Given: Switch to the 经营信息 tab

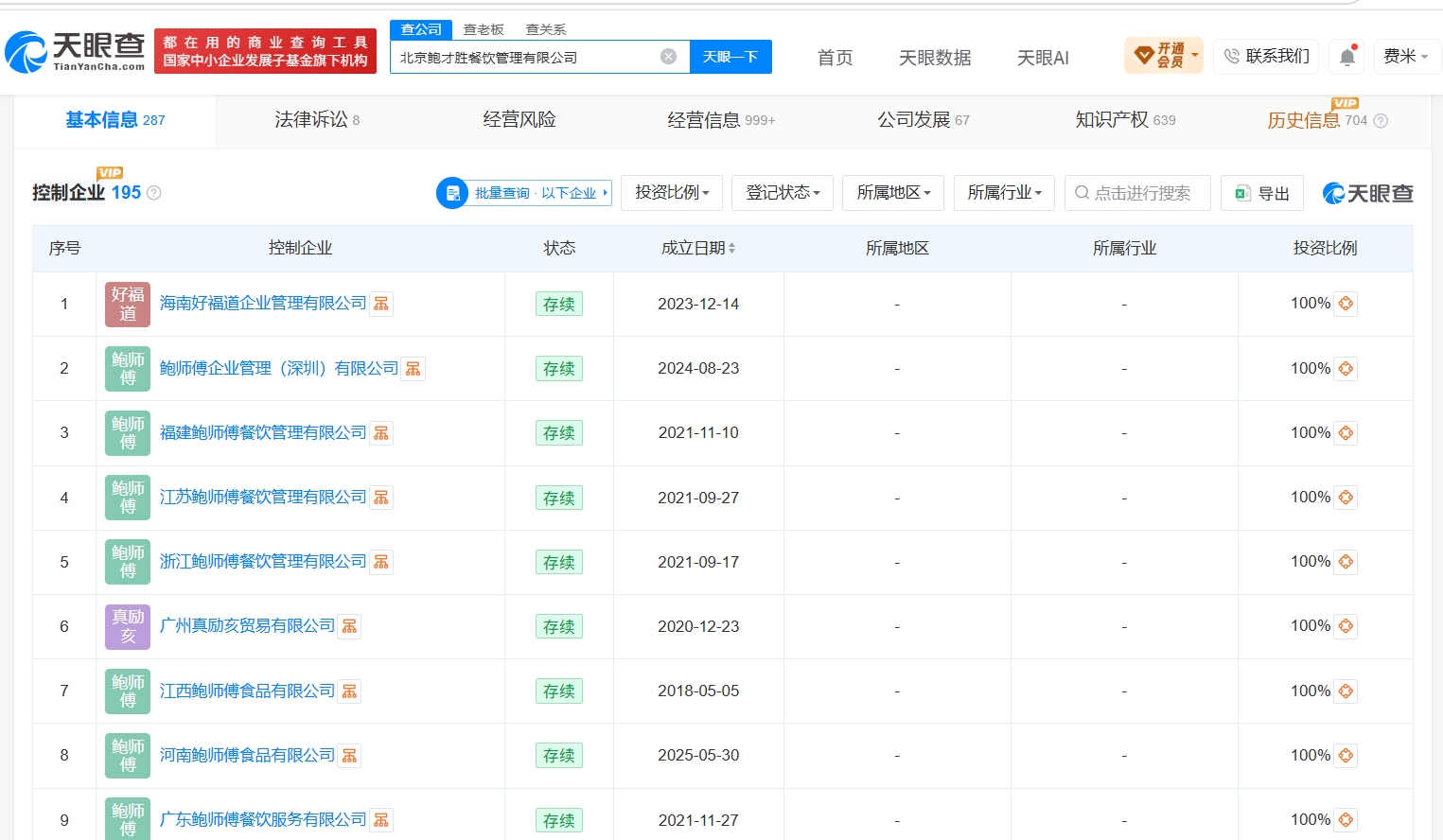Looking at the screenshot, I should (721, 120).
